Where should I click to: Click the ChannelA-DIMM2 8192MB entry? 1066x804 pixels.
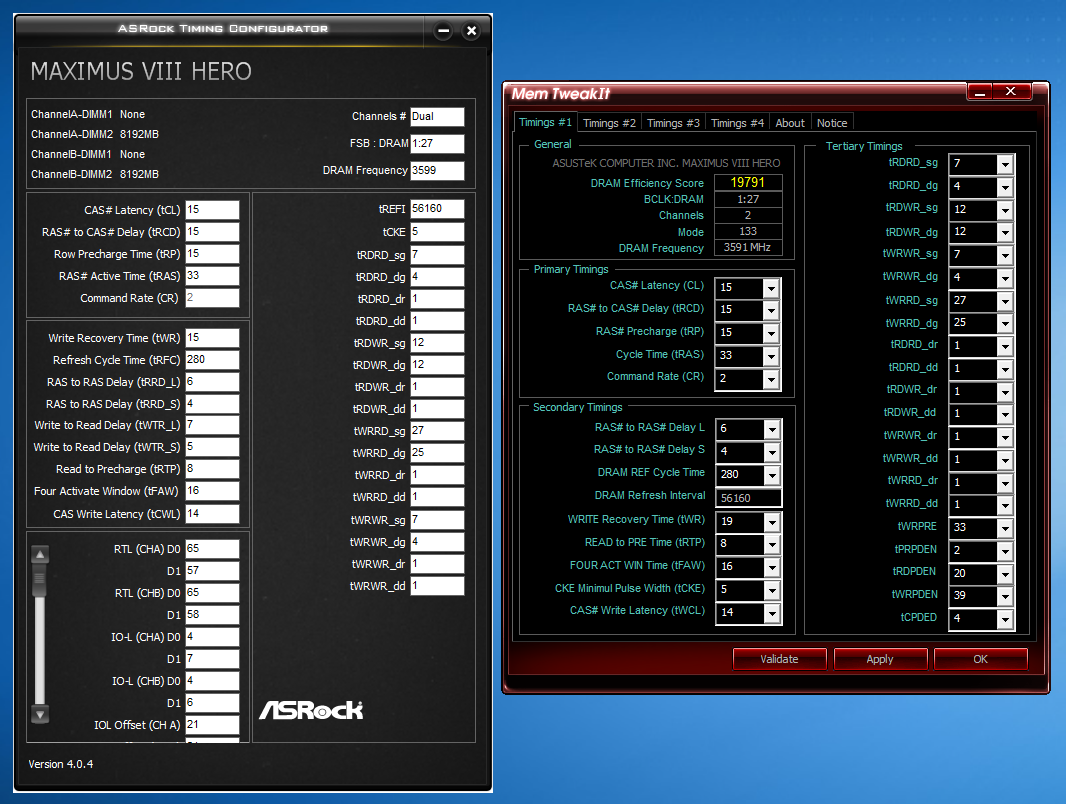95,134
